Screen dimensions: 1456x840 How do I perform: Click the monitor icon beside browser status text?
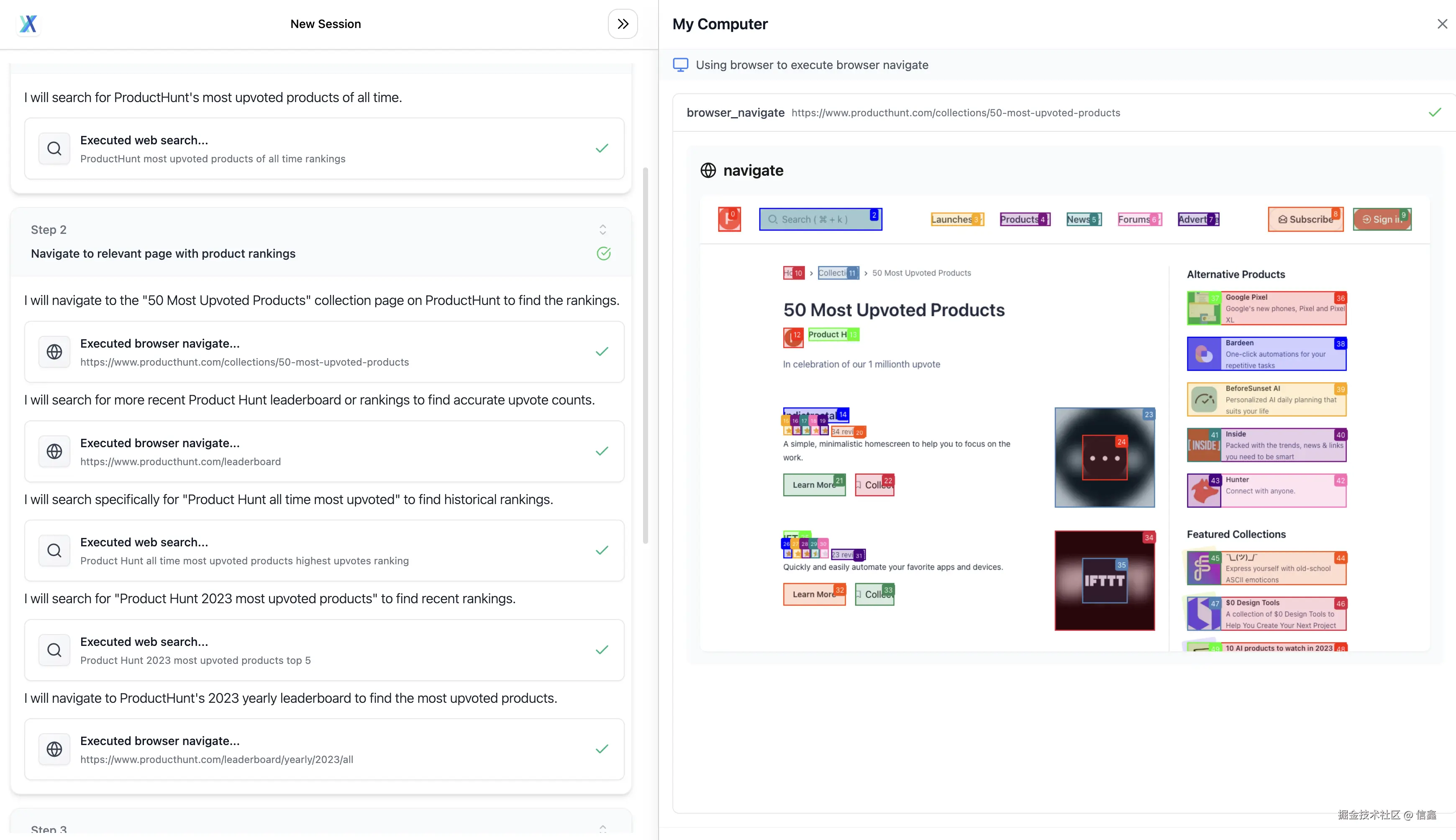[x=681, y=64]
